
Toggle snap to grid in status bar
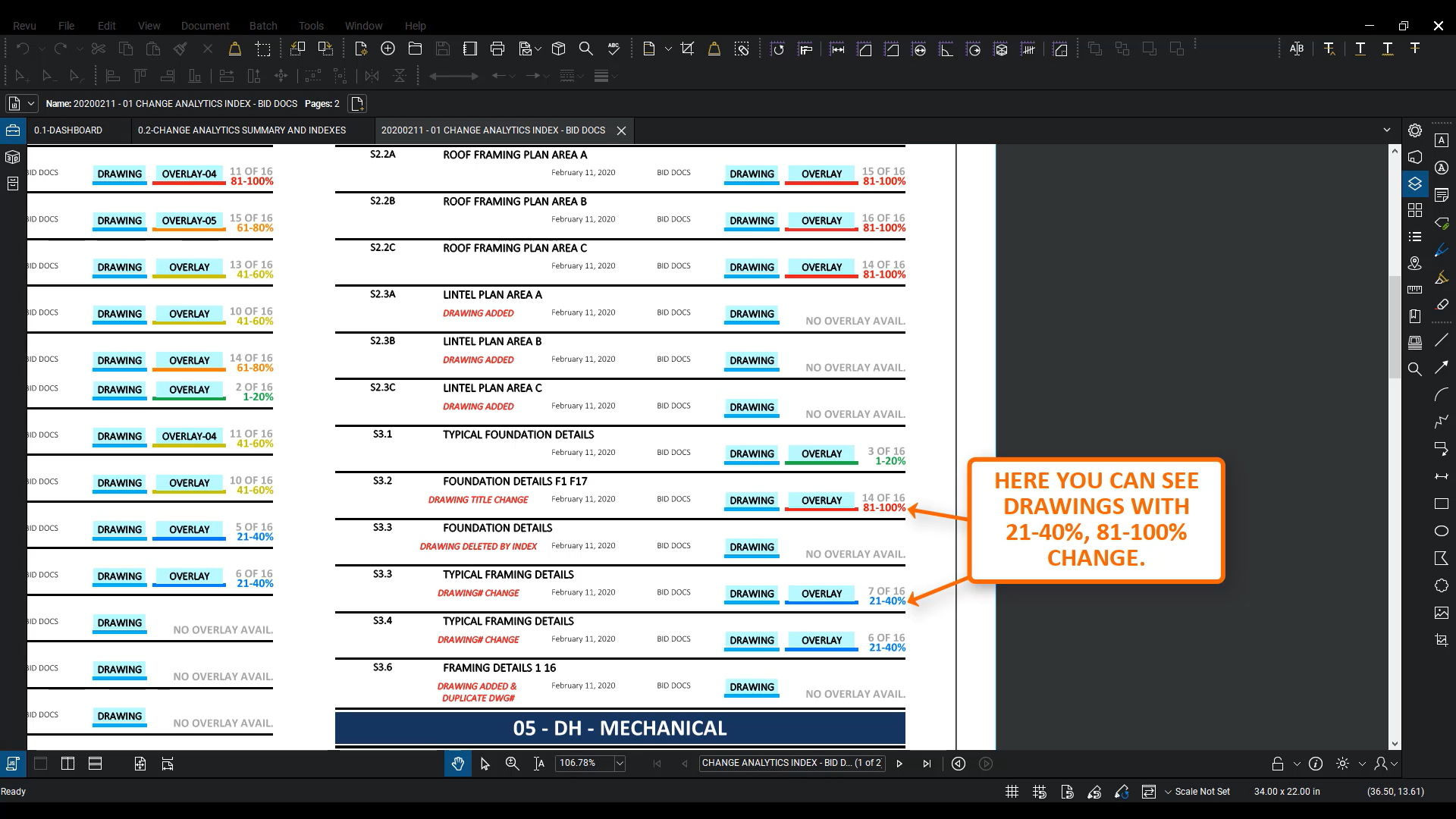(x=1040, y=792)
